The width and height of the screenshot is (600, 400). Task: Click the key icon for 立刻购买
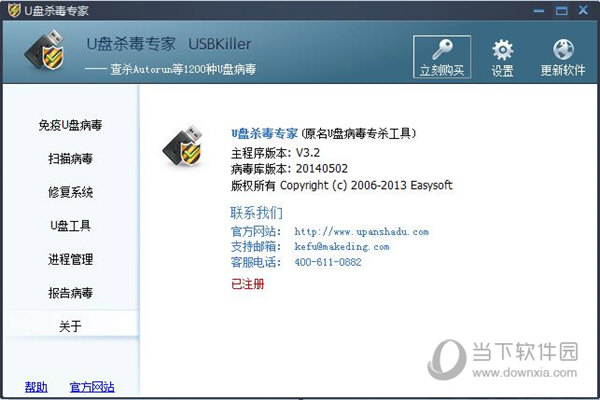442,50
